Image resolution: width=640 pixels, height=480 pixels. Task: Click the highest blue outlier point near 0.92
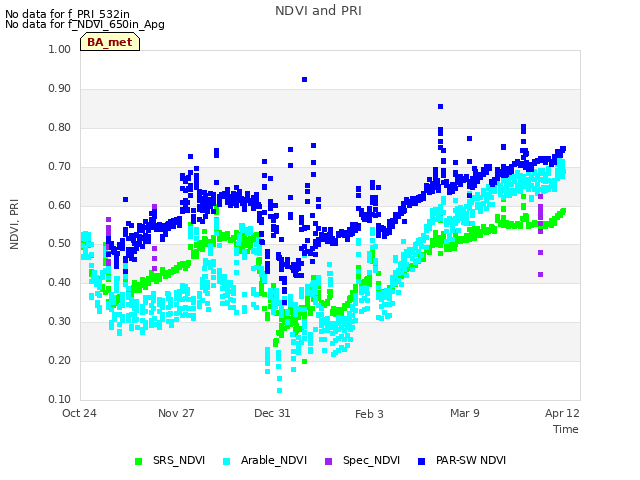pyautogui.click(x=304, y=80)
